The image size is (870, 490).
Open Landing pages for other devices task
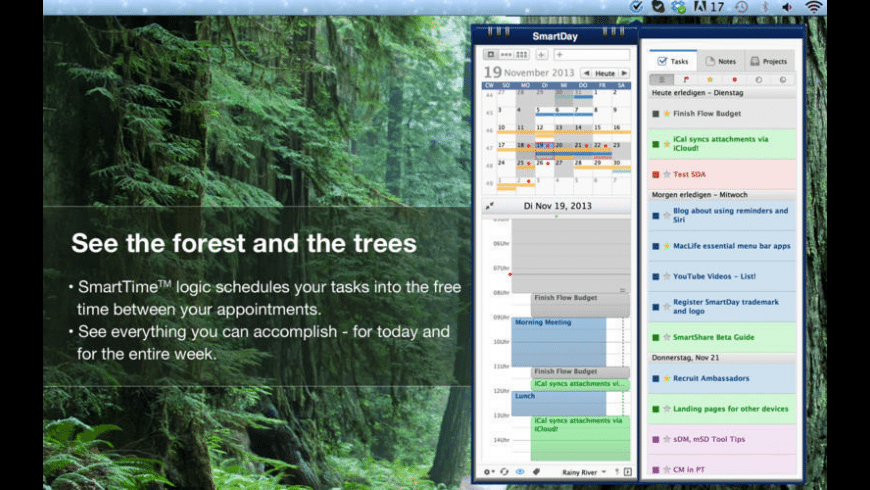click(730, 409)
